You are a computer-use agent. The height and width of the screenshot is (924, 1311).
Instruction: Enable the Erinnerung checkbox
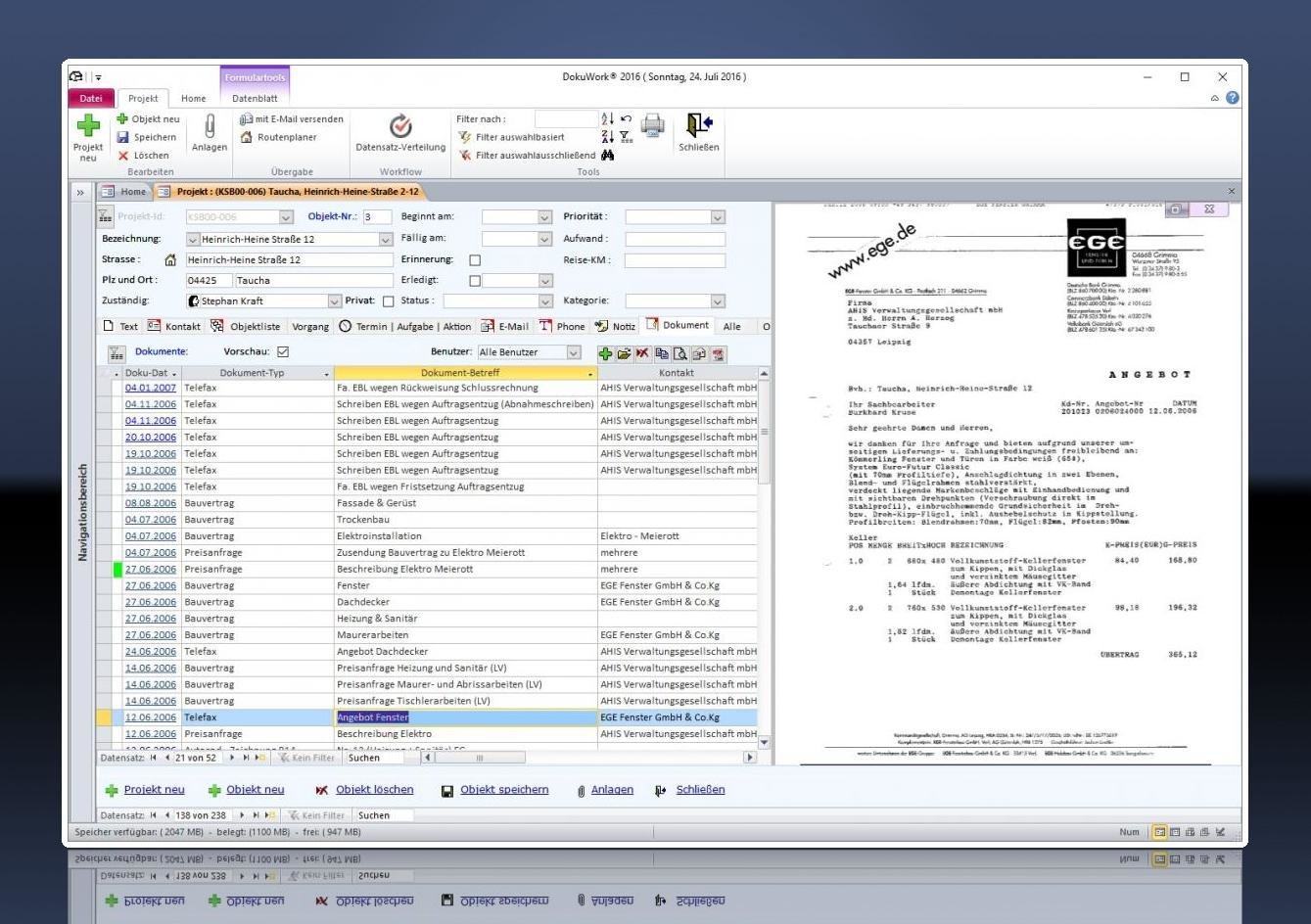[475, 260]
